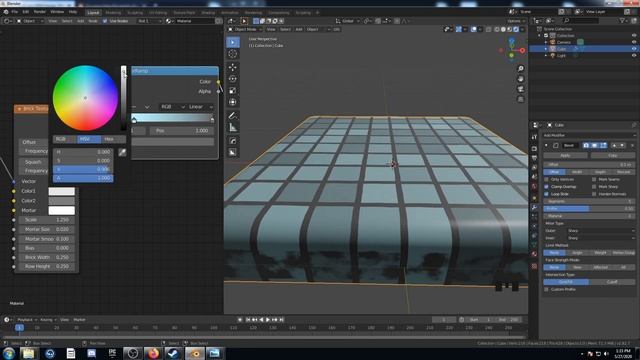Image resolution: width=640 pixels, height=360 pixels.
Task: Set Limit Method to Angle
Action: coord(577,253)
